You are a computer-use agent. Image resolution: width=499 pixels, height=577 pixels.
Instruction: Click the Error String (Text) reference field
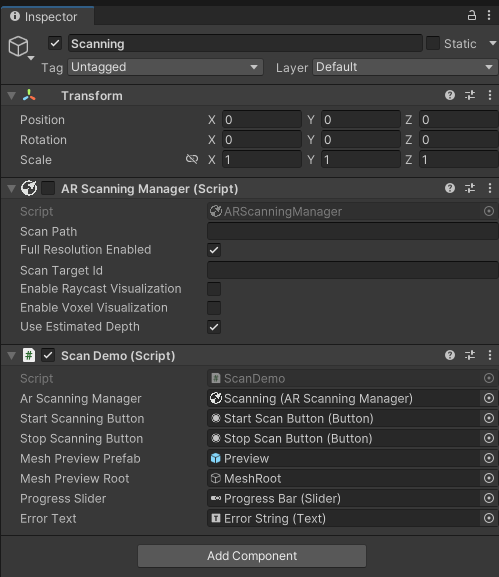(343, 518)
